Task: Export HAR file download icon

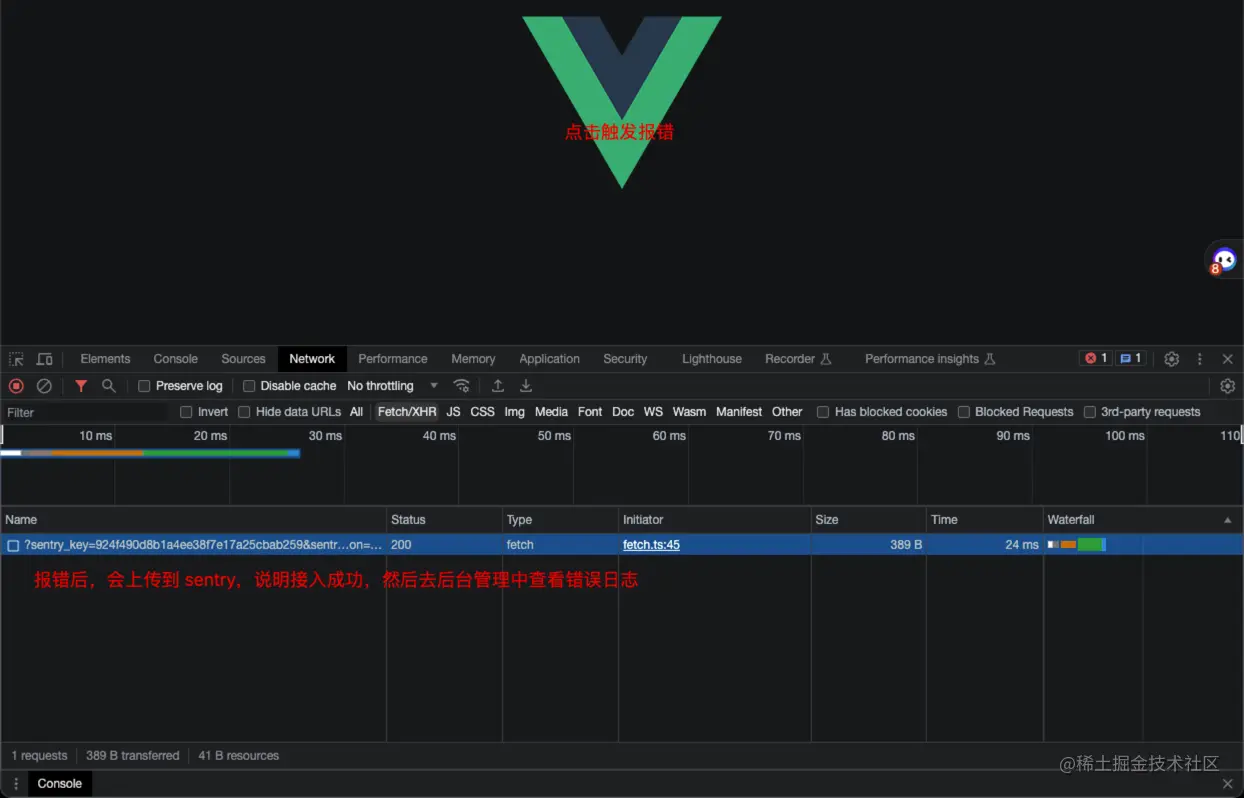Action: (x=526, y=386)
